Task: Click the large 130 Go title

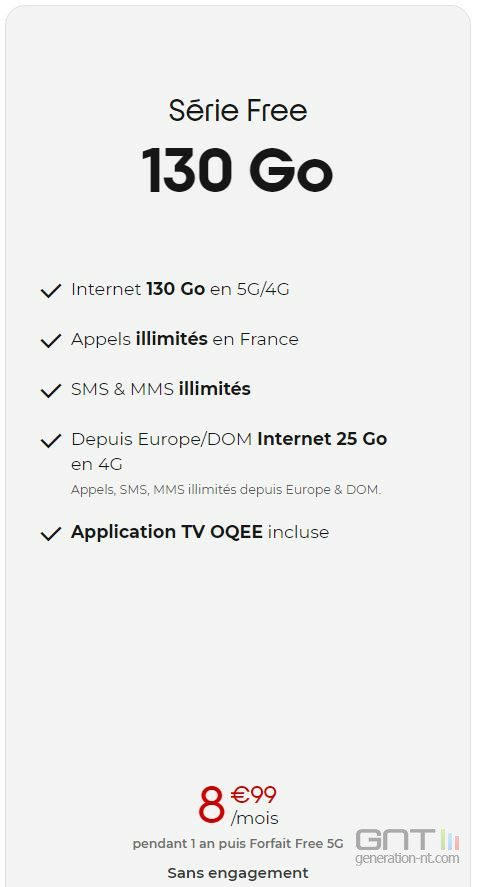Action: 237,170
